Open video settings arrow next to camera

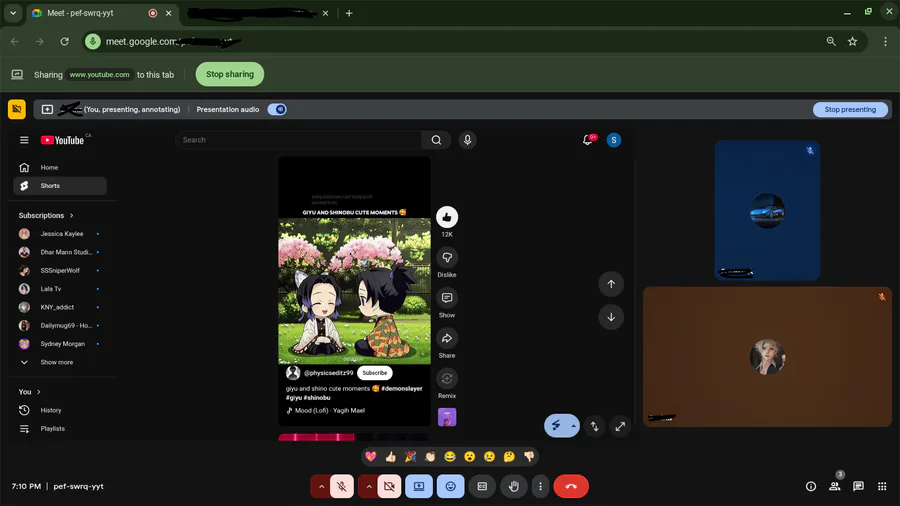click(x=368, y=486)
